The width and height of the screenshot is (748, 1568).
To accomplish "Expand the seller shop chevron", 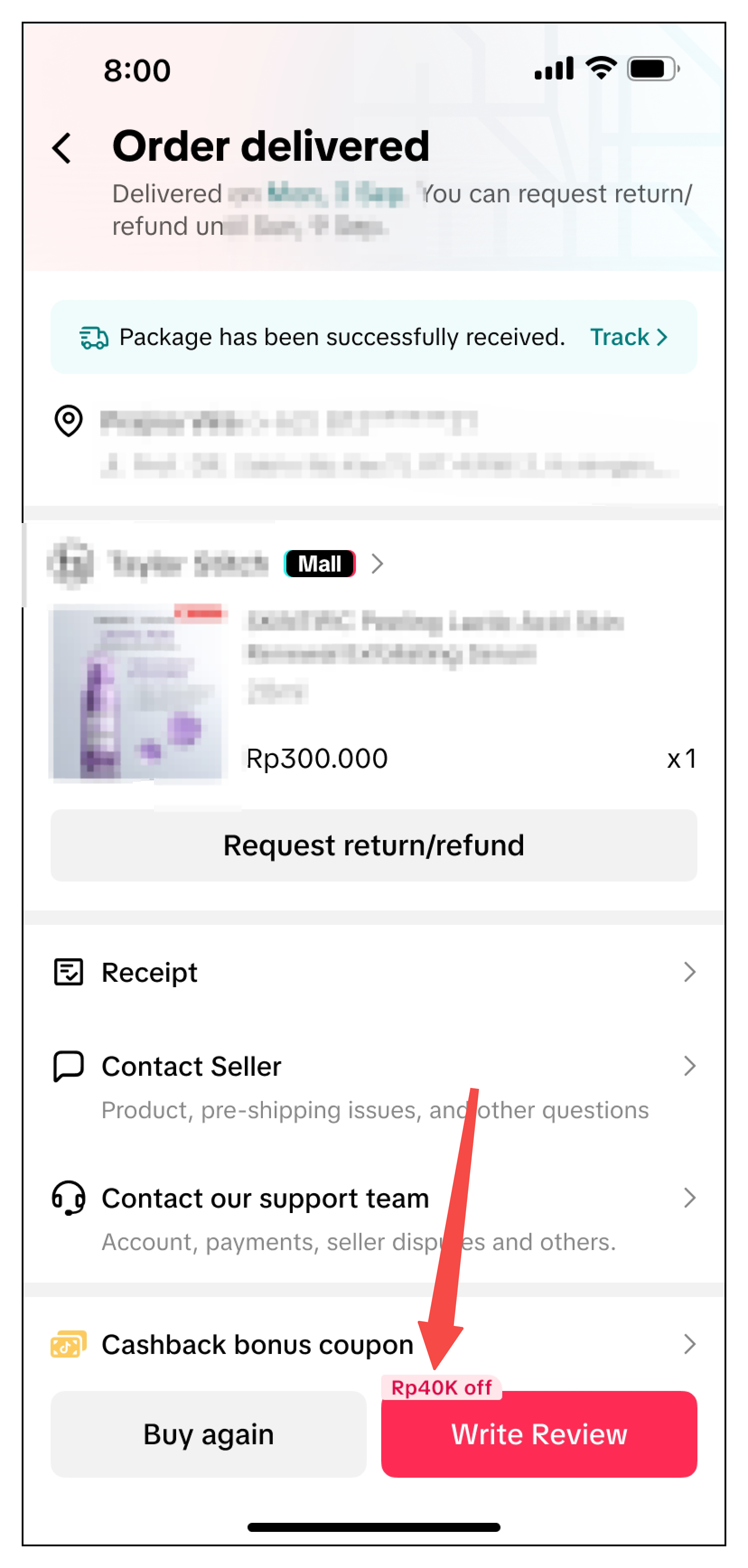I will click(377, 564).
